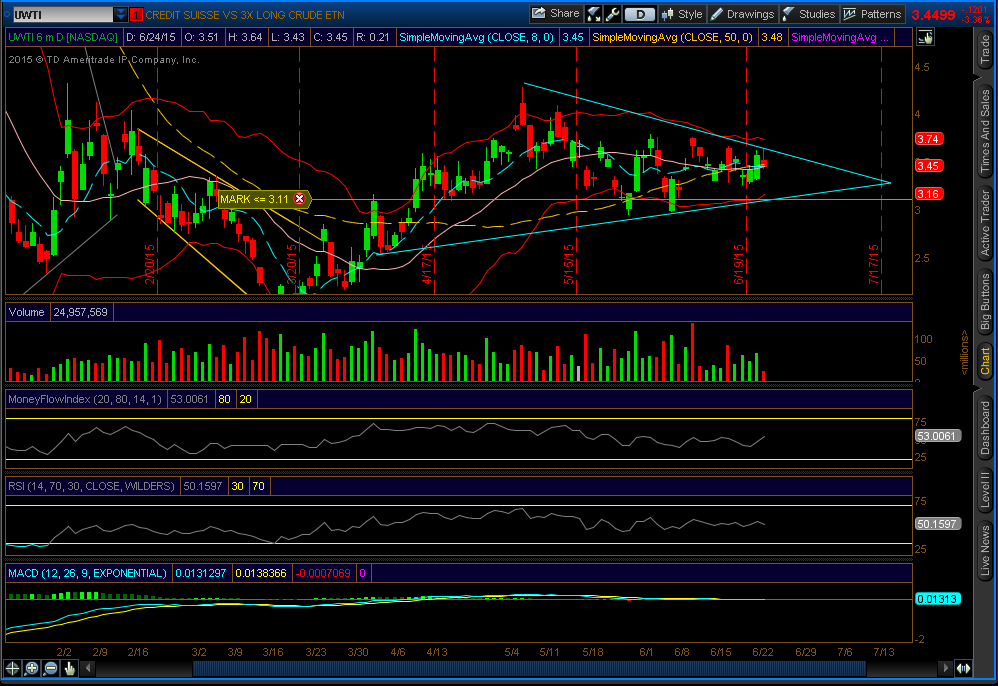
Task: Open the D timeframe selector
Action: pos(640,14)
